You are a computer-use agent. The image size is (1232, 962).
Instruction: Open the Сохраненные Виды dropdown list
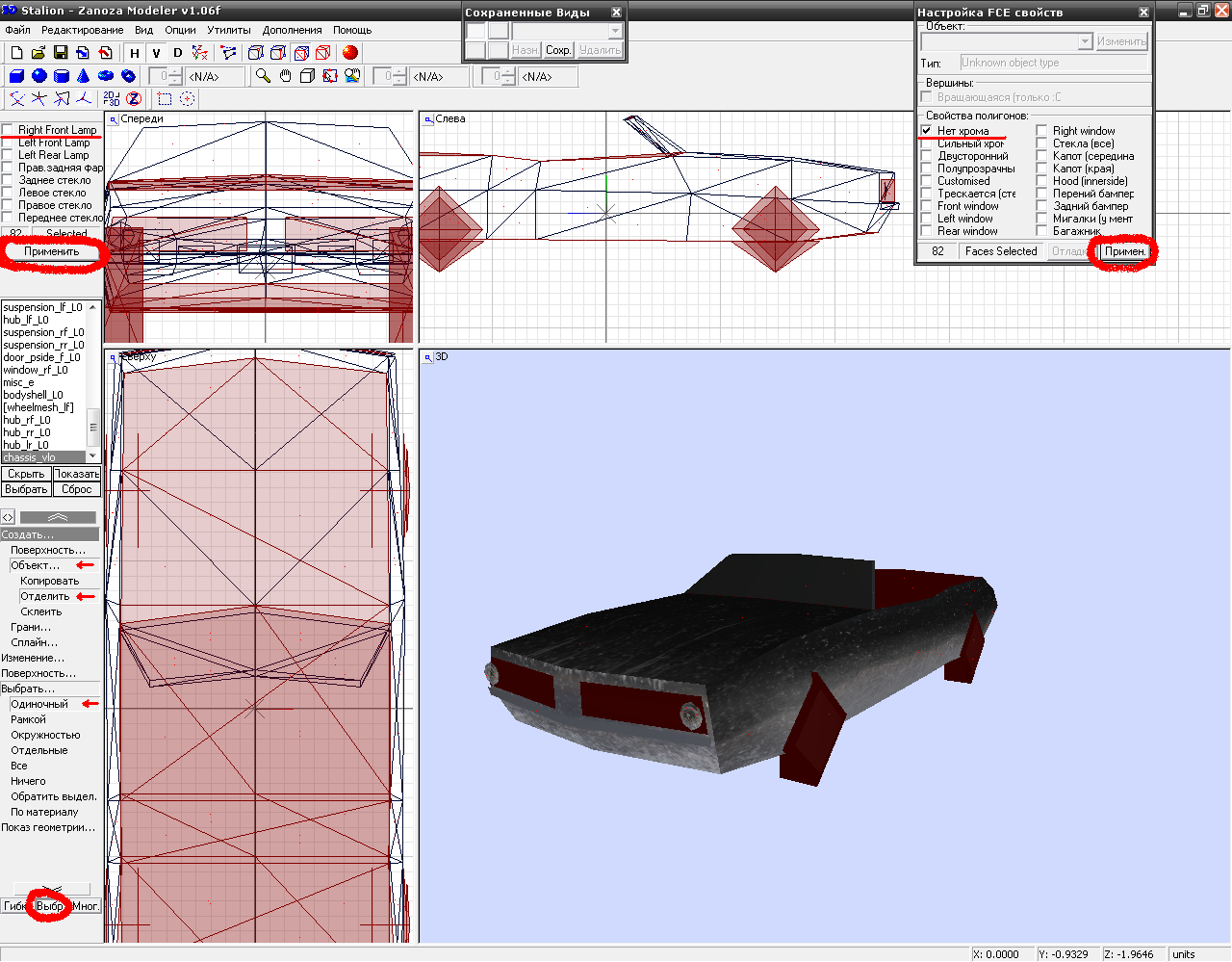[615, 31]
